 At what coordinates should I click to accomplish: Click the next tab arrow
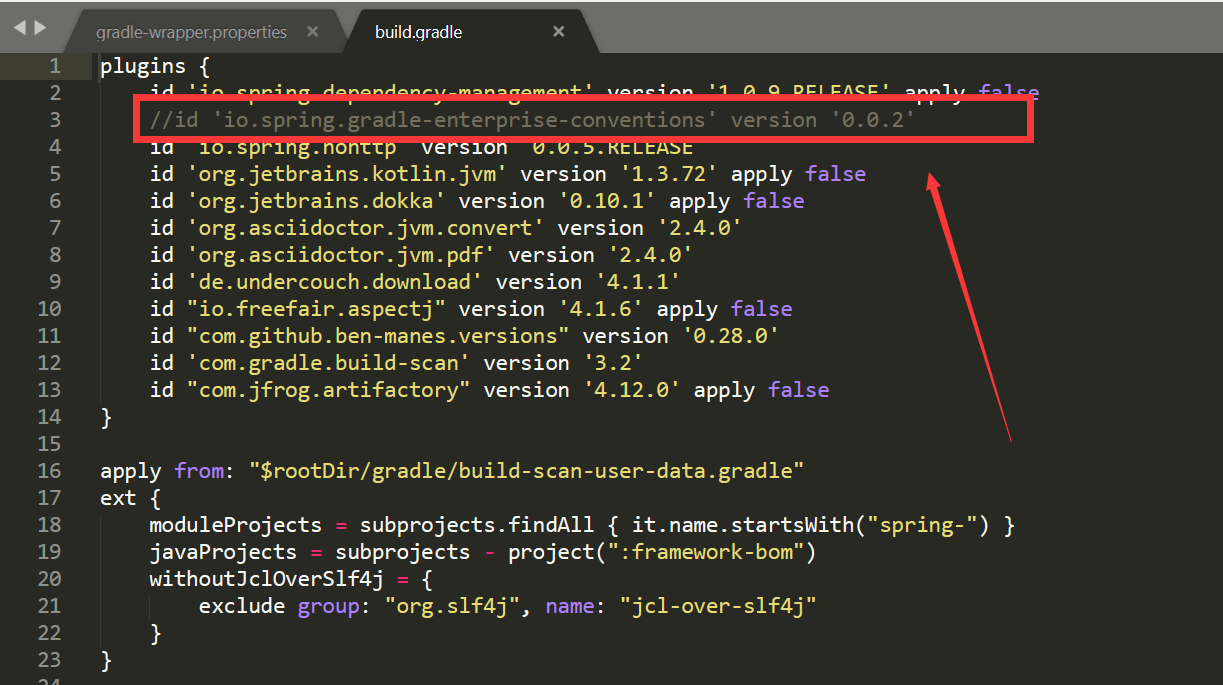(41, 28)
